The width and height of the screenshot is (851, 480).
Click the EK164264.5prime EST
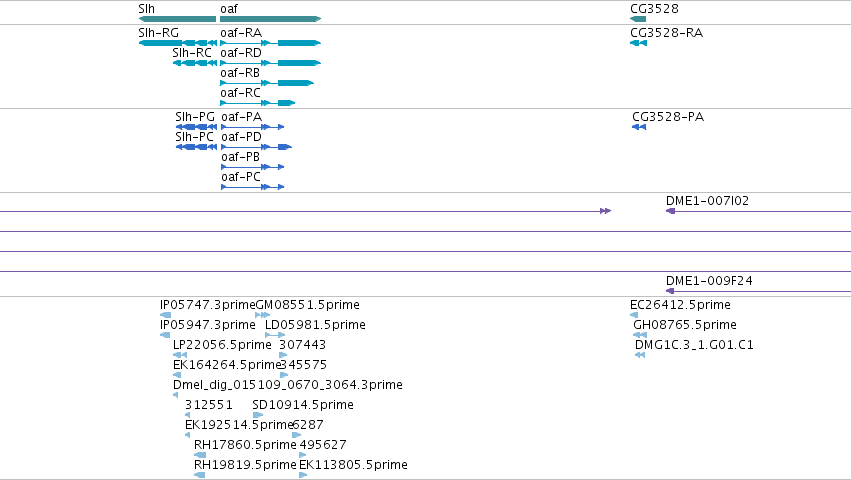tap(177, 375)
